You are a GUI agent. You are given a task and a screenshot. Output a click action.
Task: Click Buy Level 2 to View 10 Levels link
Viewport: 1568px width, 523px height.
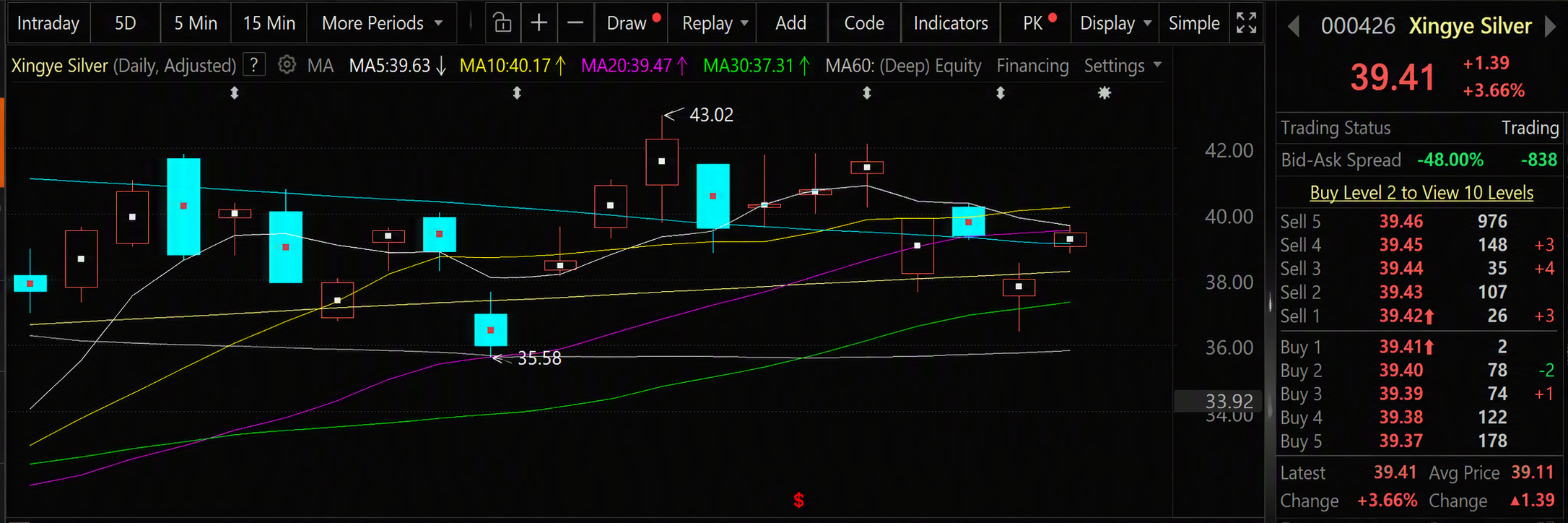(x=1421, y=193)
